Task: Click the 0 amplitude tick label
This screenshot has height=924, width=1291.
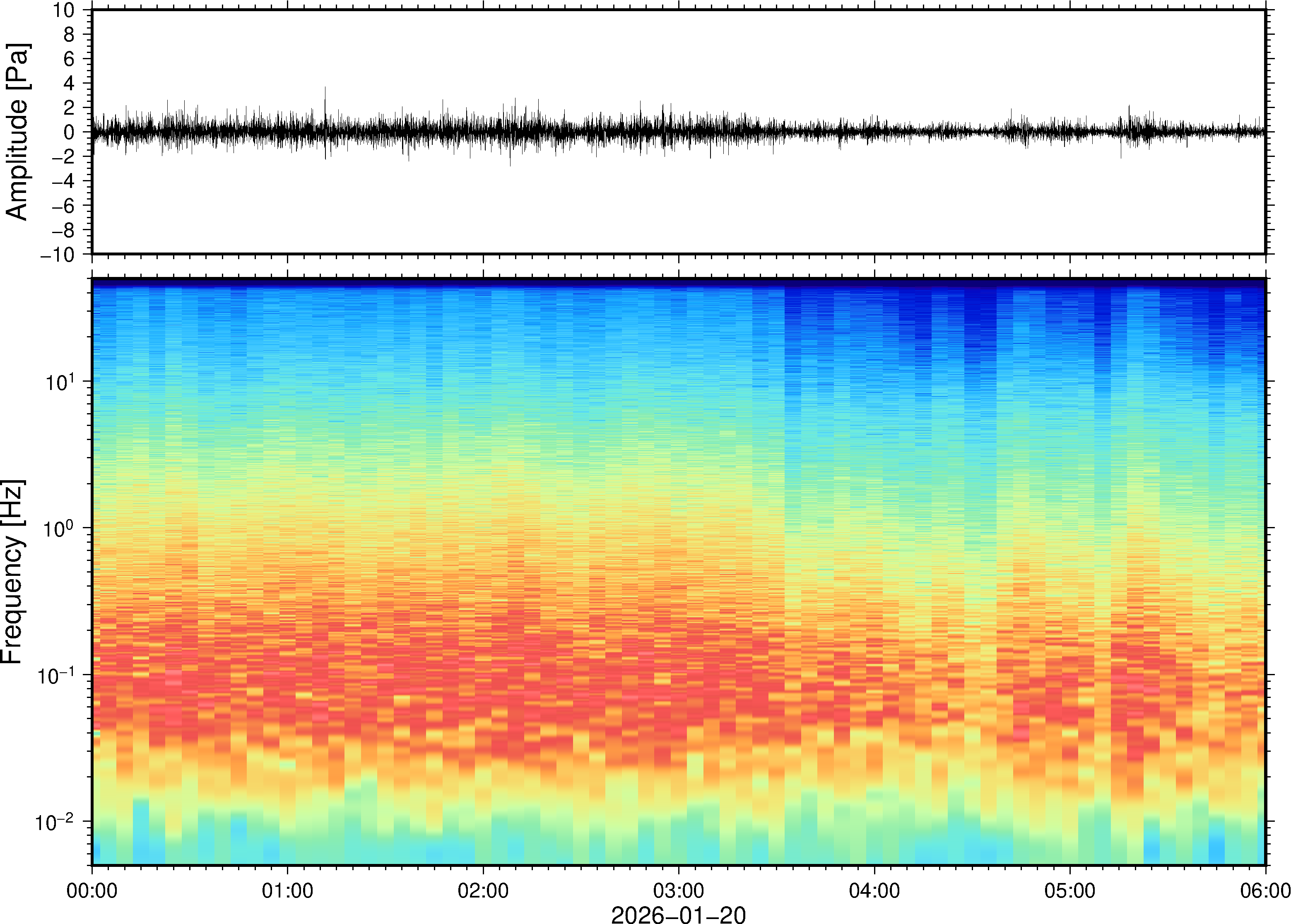Action: [x=70, y=132]
